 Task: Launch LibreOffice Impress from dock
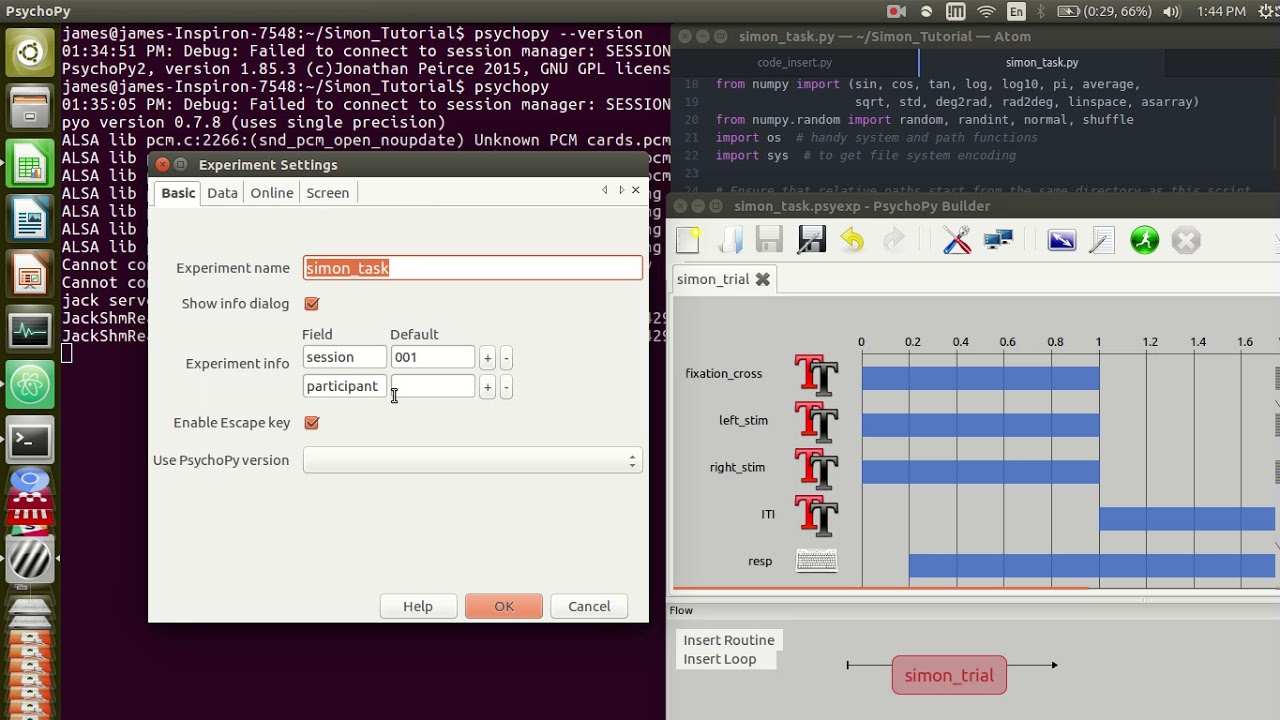pos(30,274)
